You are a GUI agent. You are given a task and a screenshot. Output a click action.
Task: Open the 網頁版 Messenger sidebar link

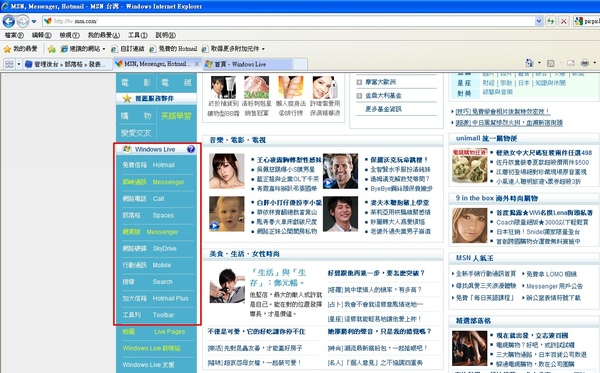coord(150,232)
